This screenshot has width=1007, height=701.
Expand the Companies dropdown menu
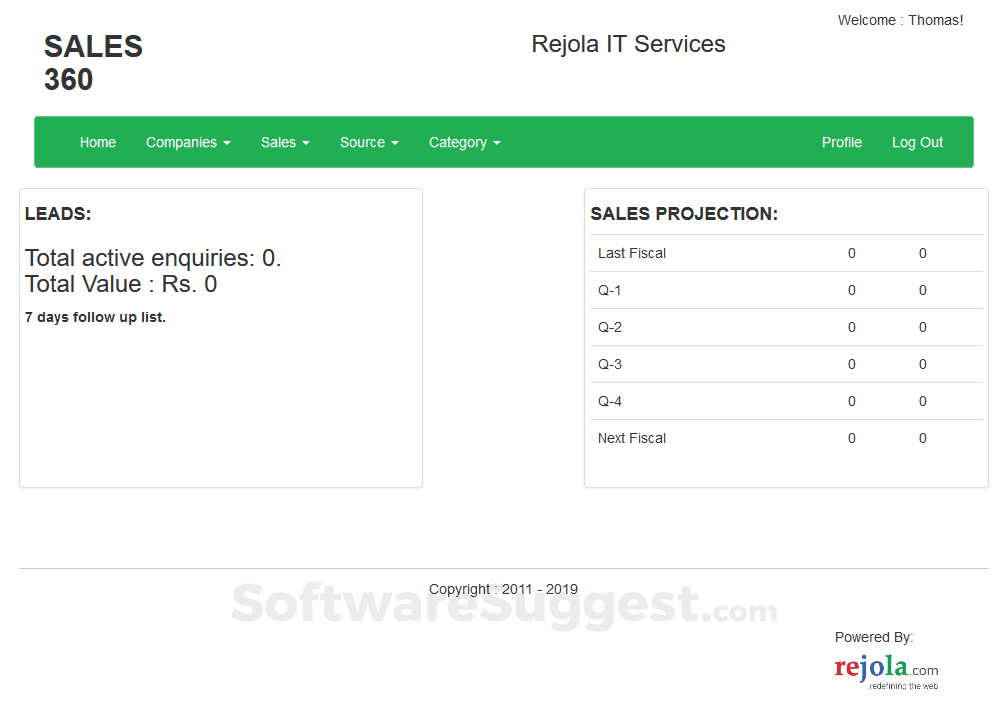coord(188,142)
